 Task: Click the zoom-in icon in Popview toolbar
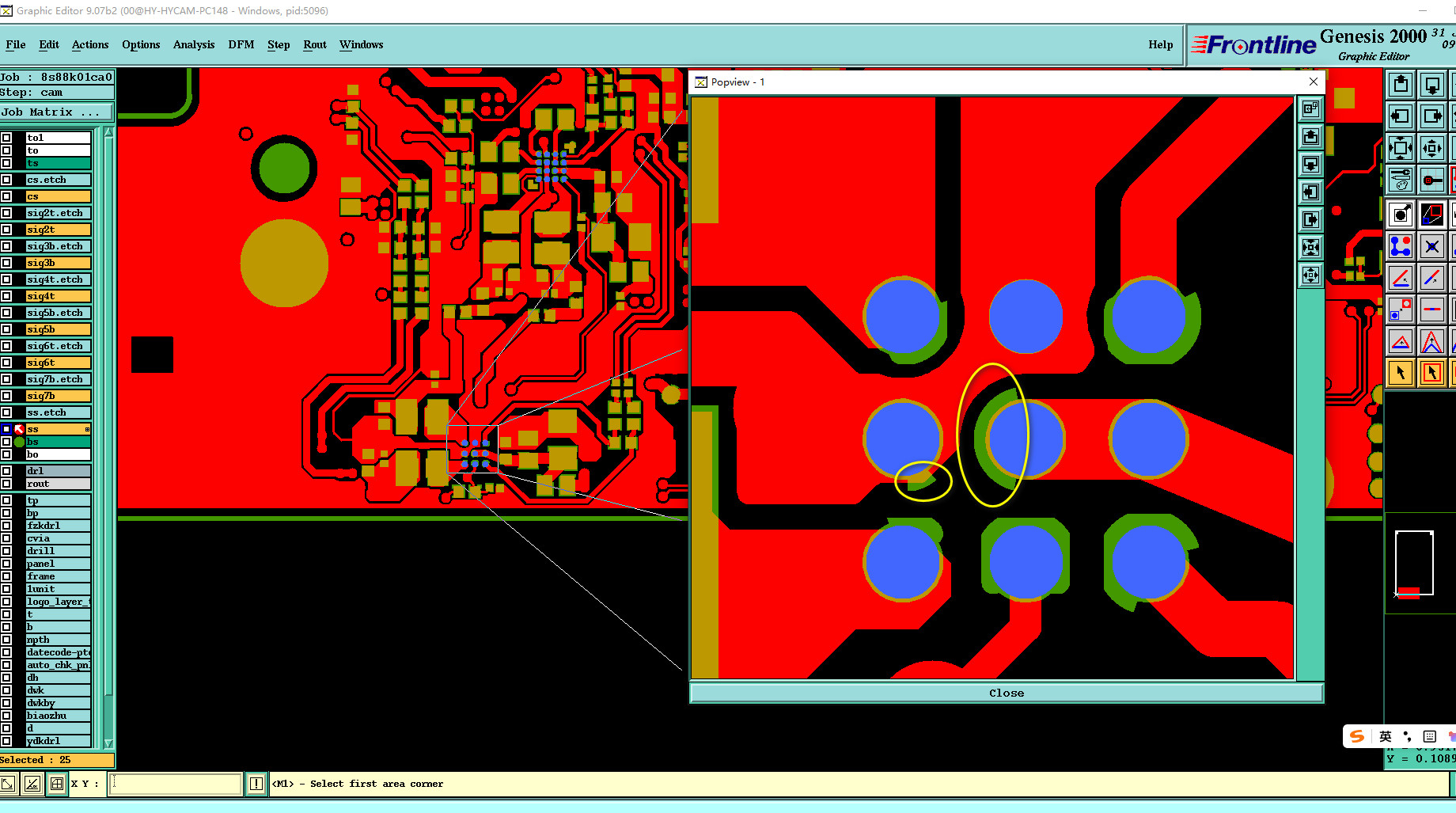pyautogui.click(x=1310, y=247)
